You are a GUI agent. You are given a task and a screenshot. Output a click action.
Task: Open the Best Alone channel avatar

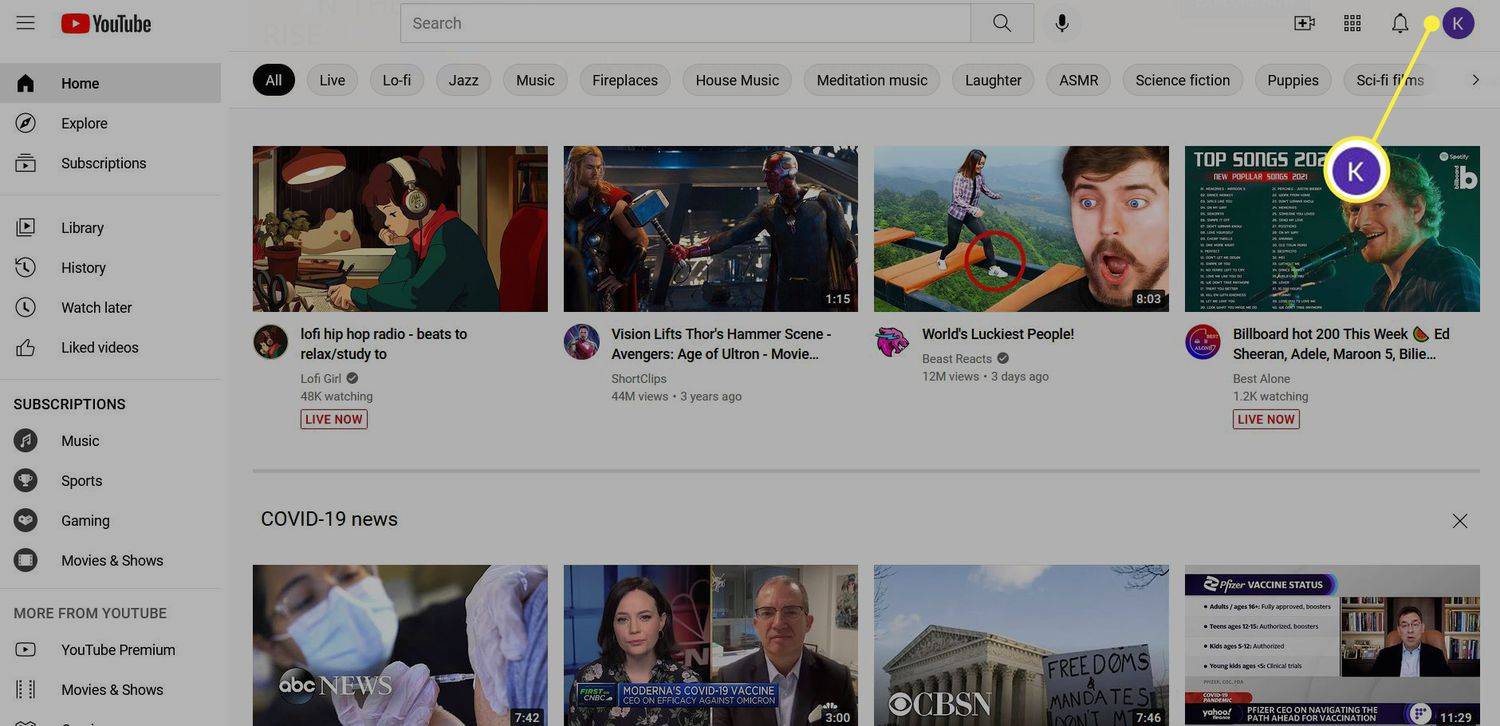click(1203, 342)
